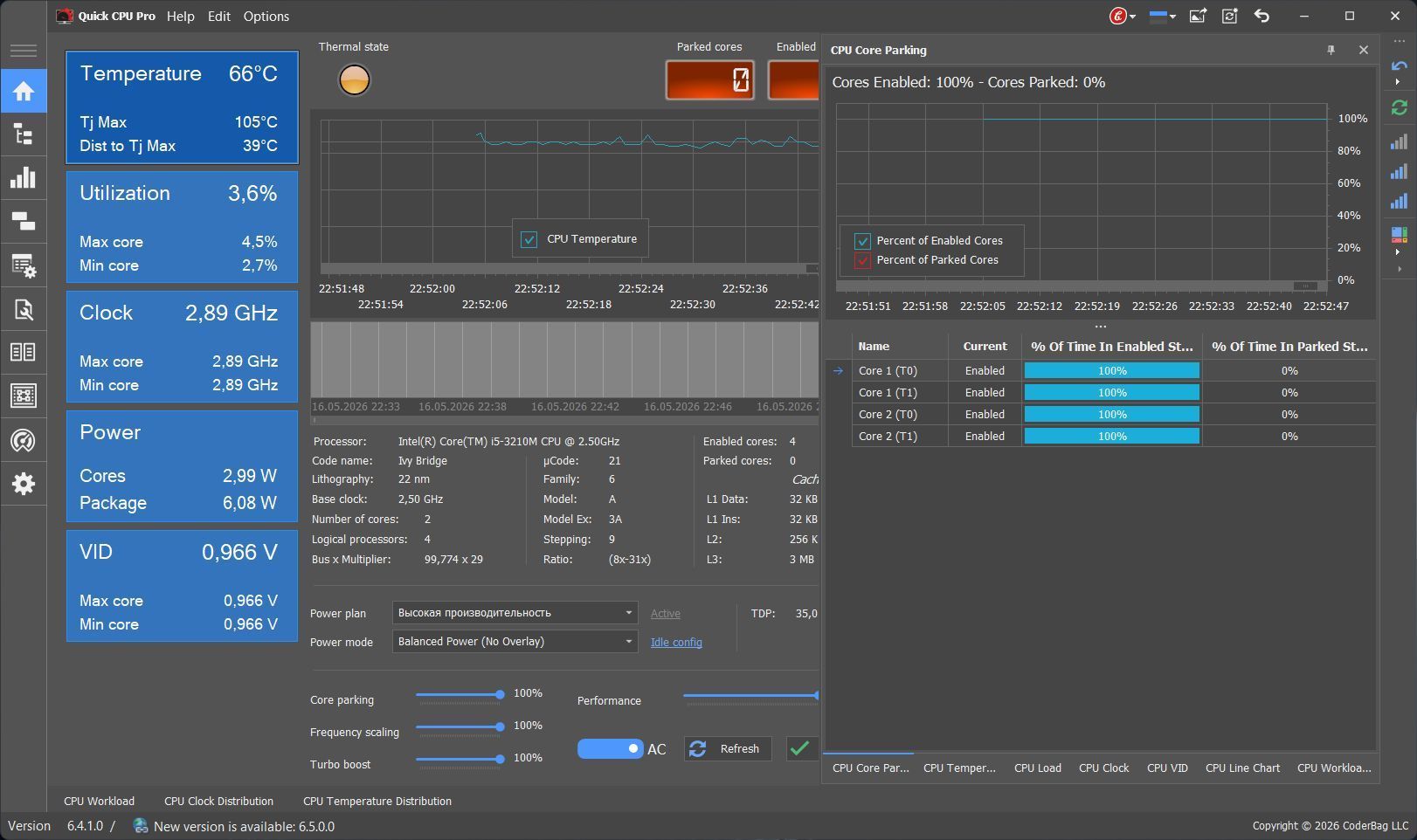
Task: Open the speedometer gauge sidebar icon
Action: pyautogui.click(x=23, y=440)
